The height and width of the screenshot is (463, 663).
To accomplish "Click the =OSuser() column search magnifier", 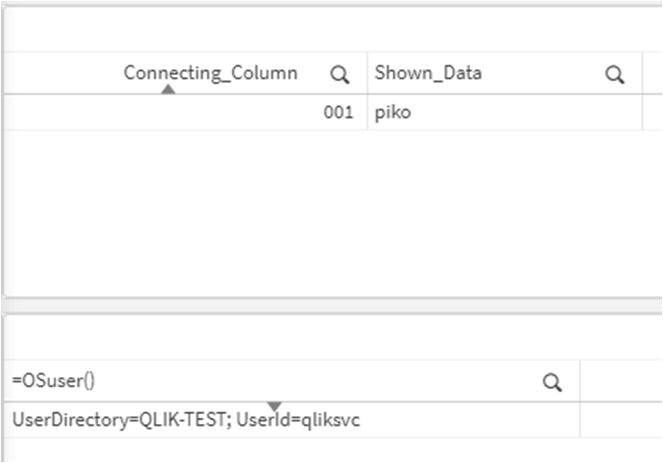I will pyautogui.click(x=552, y=382).
